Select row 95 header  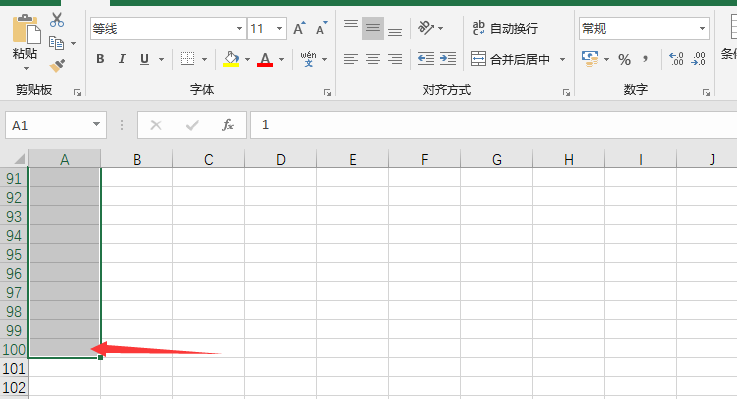pyautogui.click(x=14, y=254)
